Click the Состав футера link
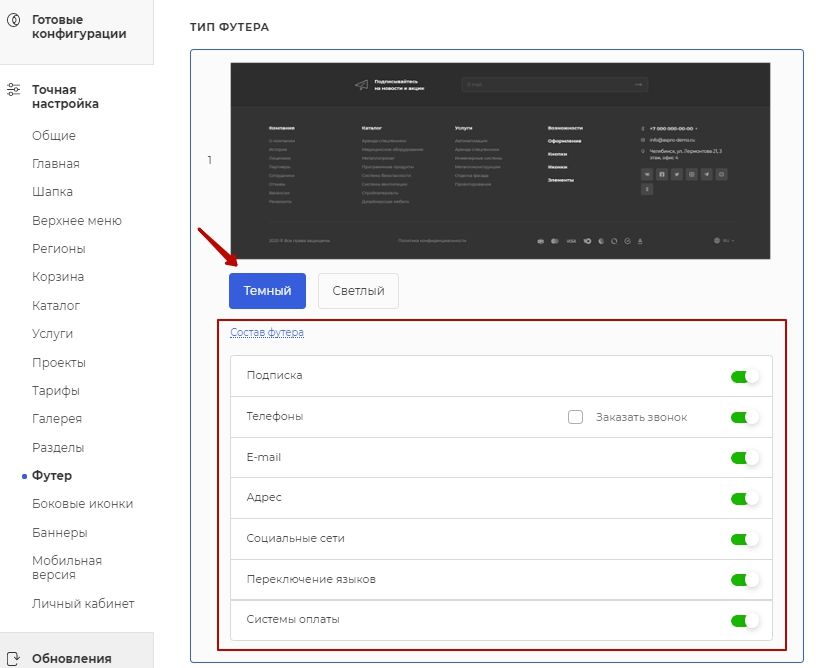Viewport: 822px width, 668px height. 267,332
